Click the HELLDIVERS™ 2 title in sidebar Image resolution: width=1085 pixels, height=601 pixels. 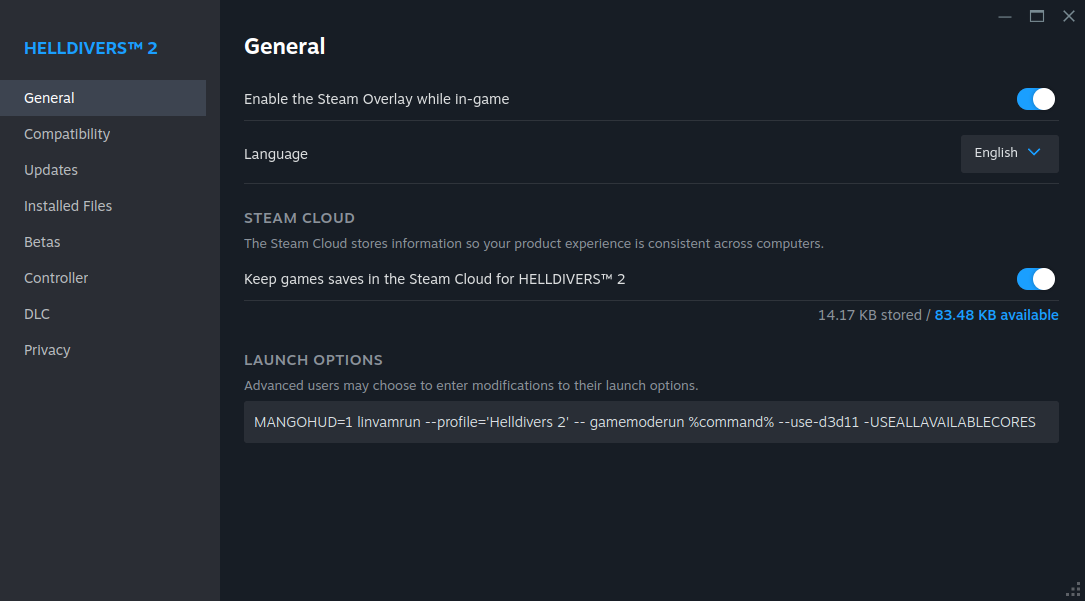pos(91,48)
